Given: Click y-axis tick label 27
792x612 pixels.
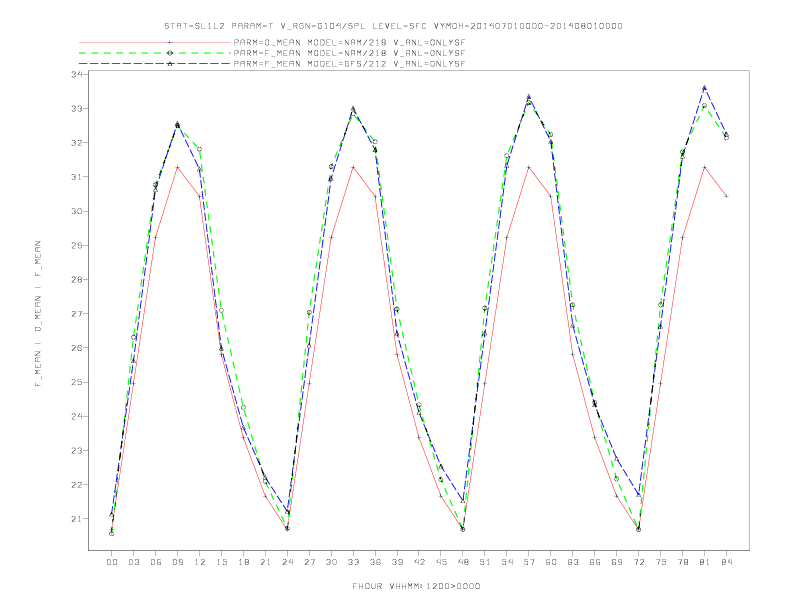Looking at the screenshot, I should (77, 314).
